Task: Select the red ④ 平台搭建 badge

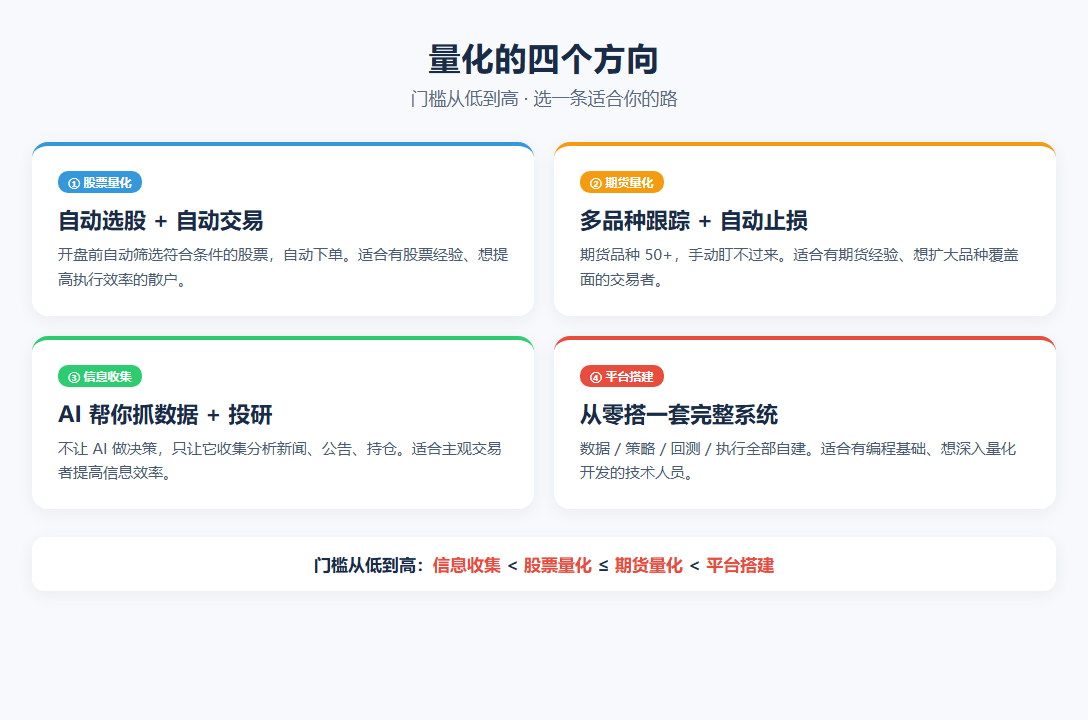Action: coord(622,377)
